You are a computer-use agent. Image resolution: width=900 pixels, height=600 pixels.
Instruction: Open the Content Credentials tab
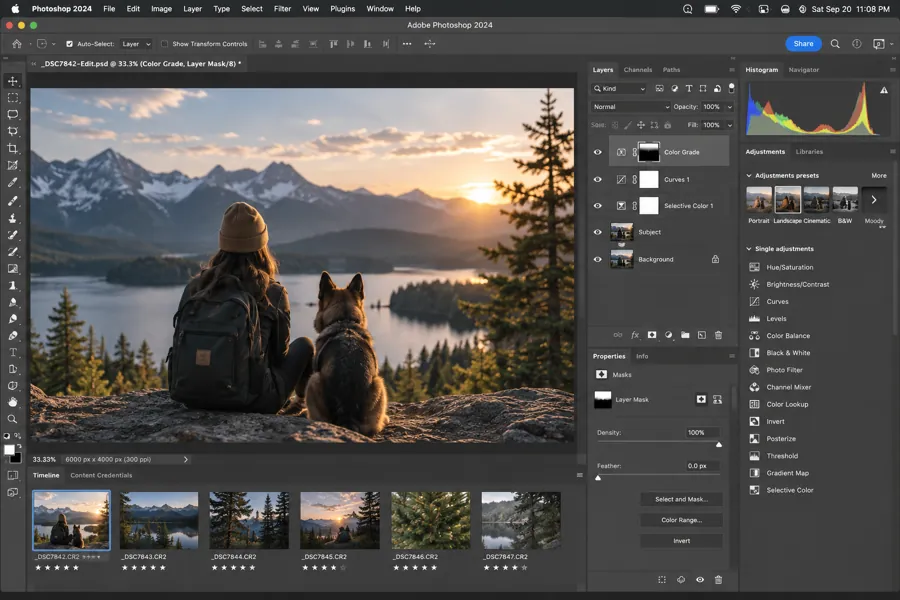(x=101, y=475)
